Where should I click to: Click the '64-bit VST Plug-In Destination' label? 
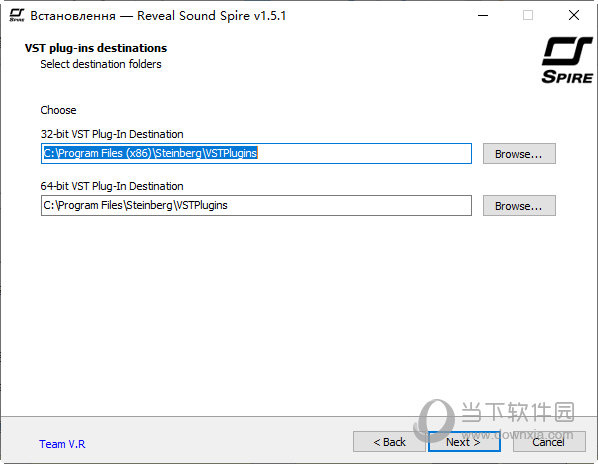tap(112, 186)
